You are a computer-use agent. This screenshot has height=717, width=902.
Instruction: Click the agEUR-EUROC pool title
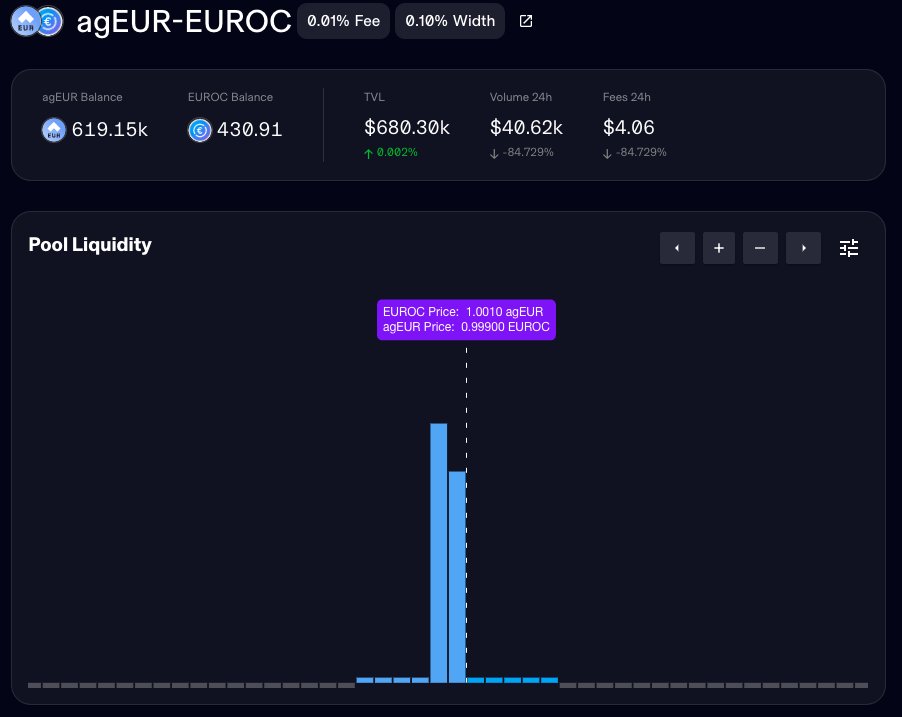[x=184, y=22]
